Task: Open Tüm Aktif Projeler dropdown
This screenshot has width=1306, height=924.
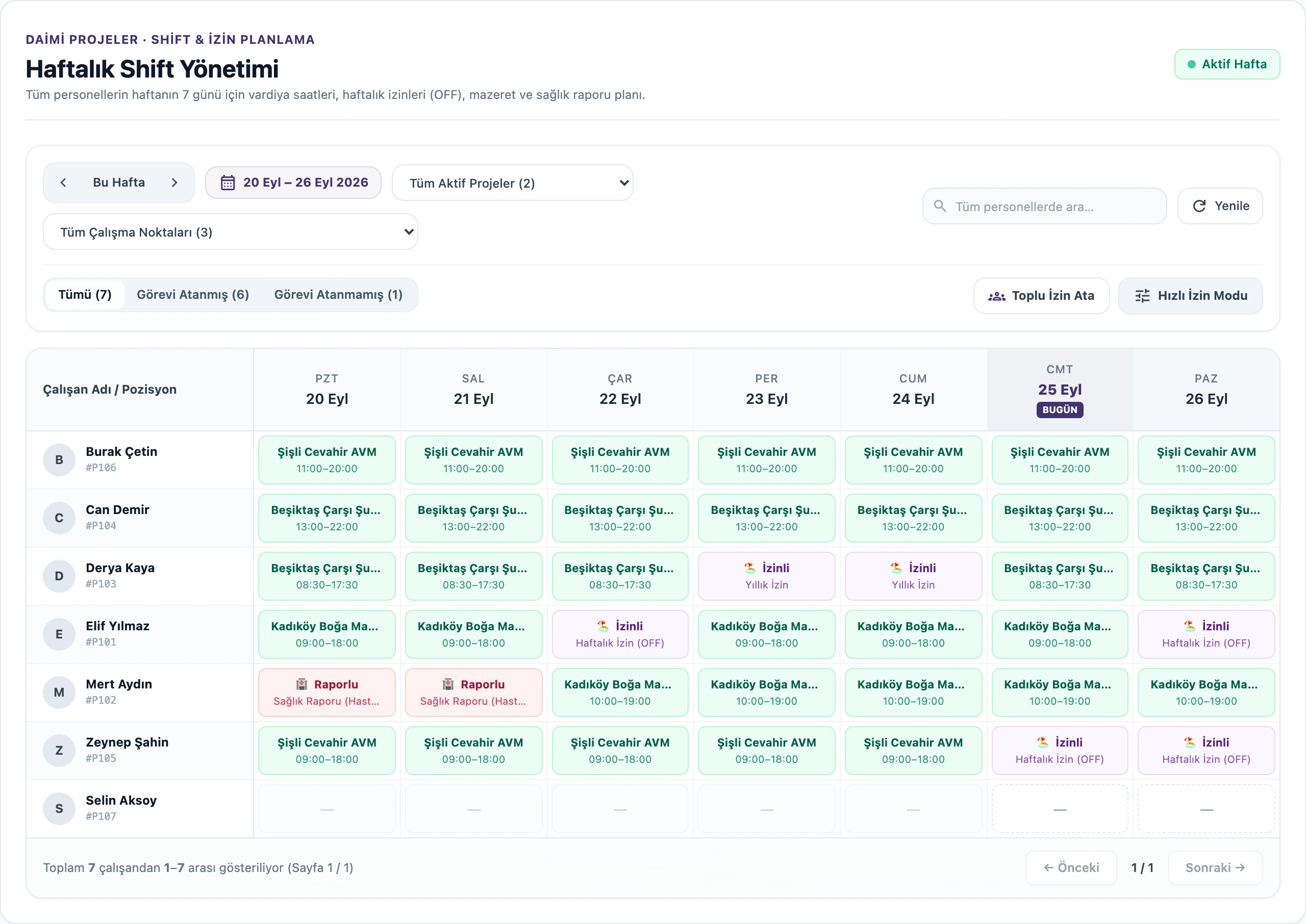Action: [x=513, y=183]
